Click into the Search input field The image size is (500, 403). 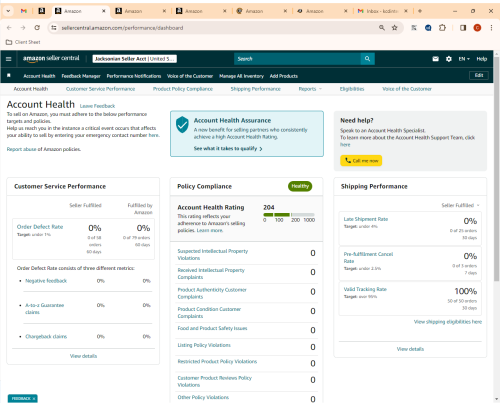(297, 59)
